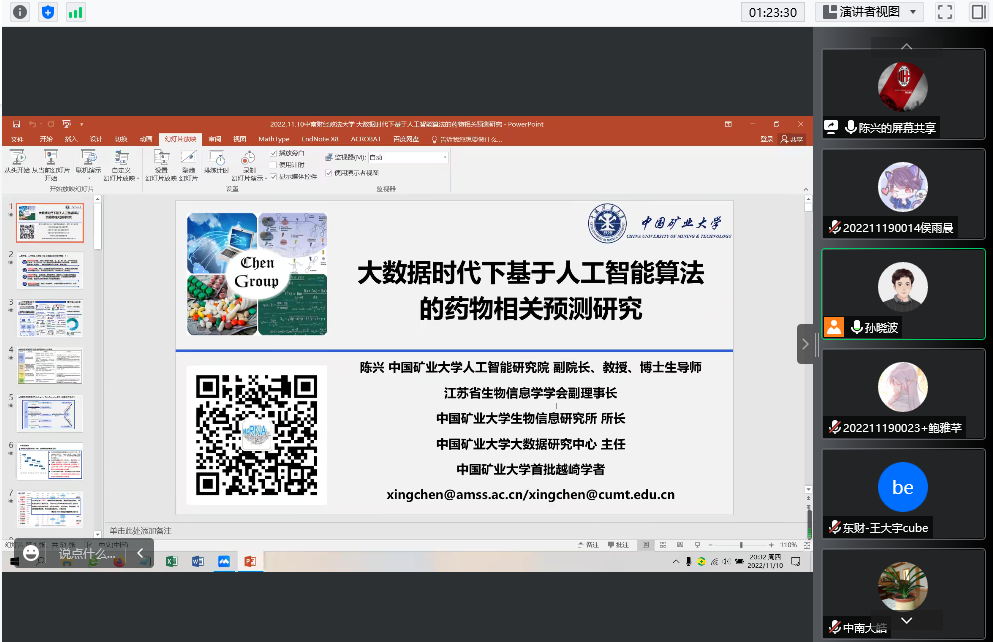Open the 演讲者视图 view dropdown
This screenshot has width=993, height=642.
[870, 12]
